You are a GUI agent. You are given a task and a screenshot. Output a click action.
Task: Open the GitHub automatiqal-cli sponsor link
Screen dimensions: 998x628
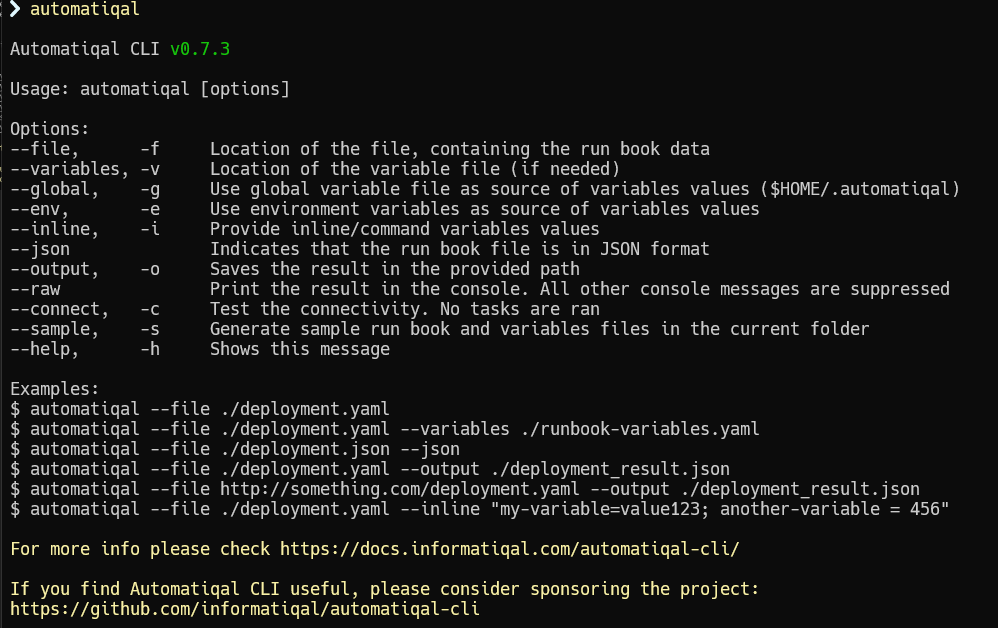coord(245,608)
